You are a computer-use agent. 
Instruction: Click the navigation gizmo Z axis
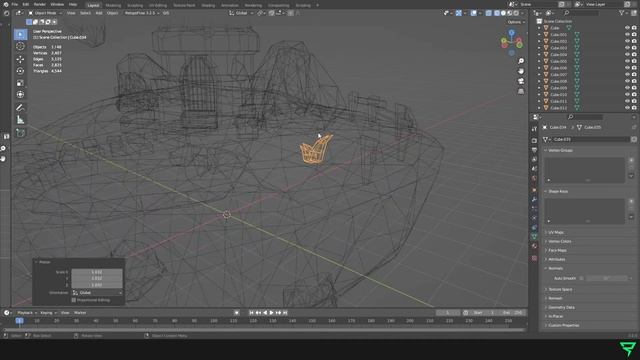coord(511,32)
